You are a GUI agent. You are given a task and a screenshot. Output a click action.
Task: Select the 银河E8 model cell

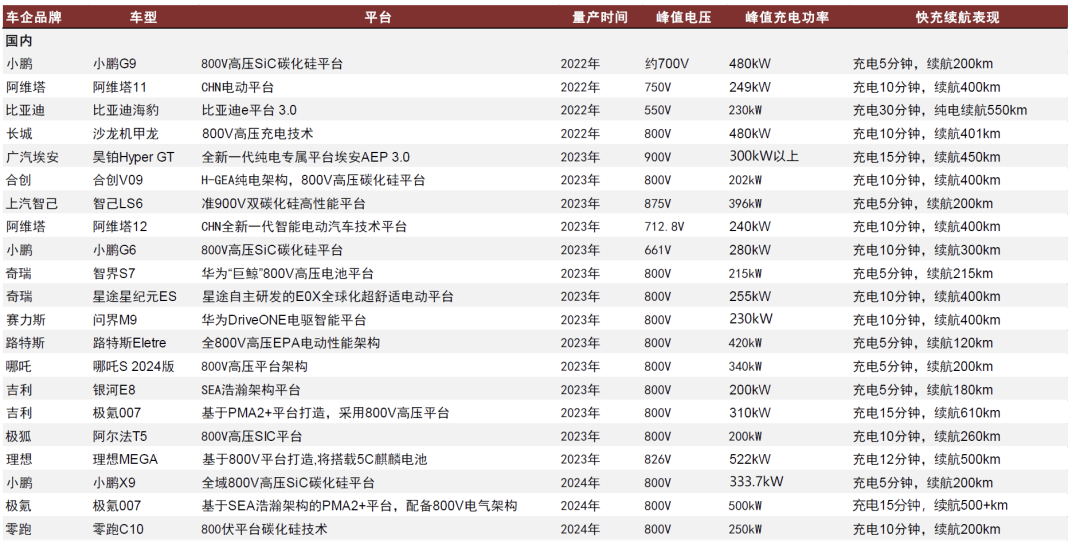coord(114,390)
